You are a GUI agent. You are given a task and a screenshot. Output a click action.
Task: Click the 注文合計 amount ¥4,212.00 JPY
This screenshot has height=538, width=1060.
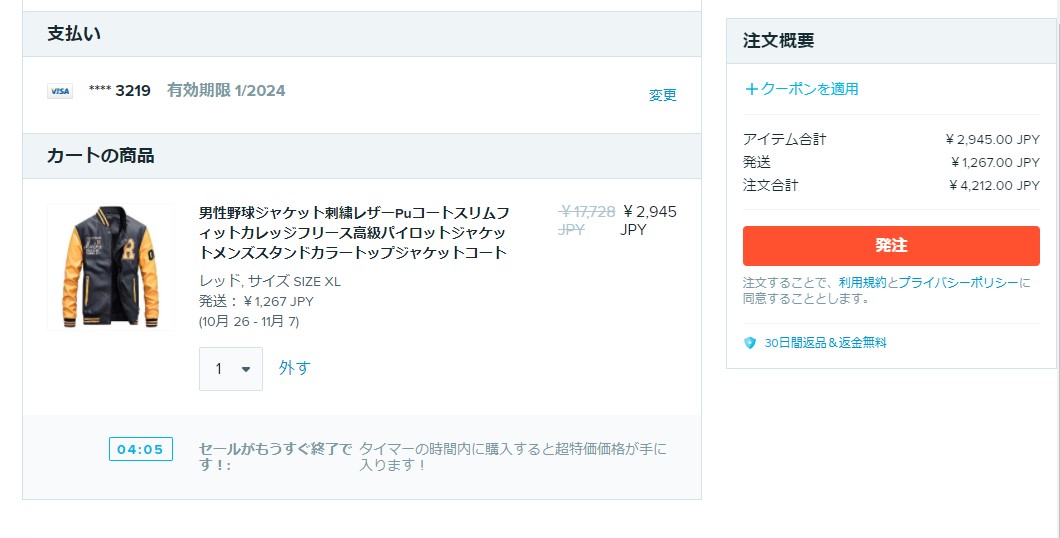pyautogui.click(x=993, y=185)
